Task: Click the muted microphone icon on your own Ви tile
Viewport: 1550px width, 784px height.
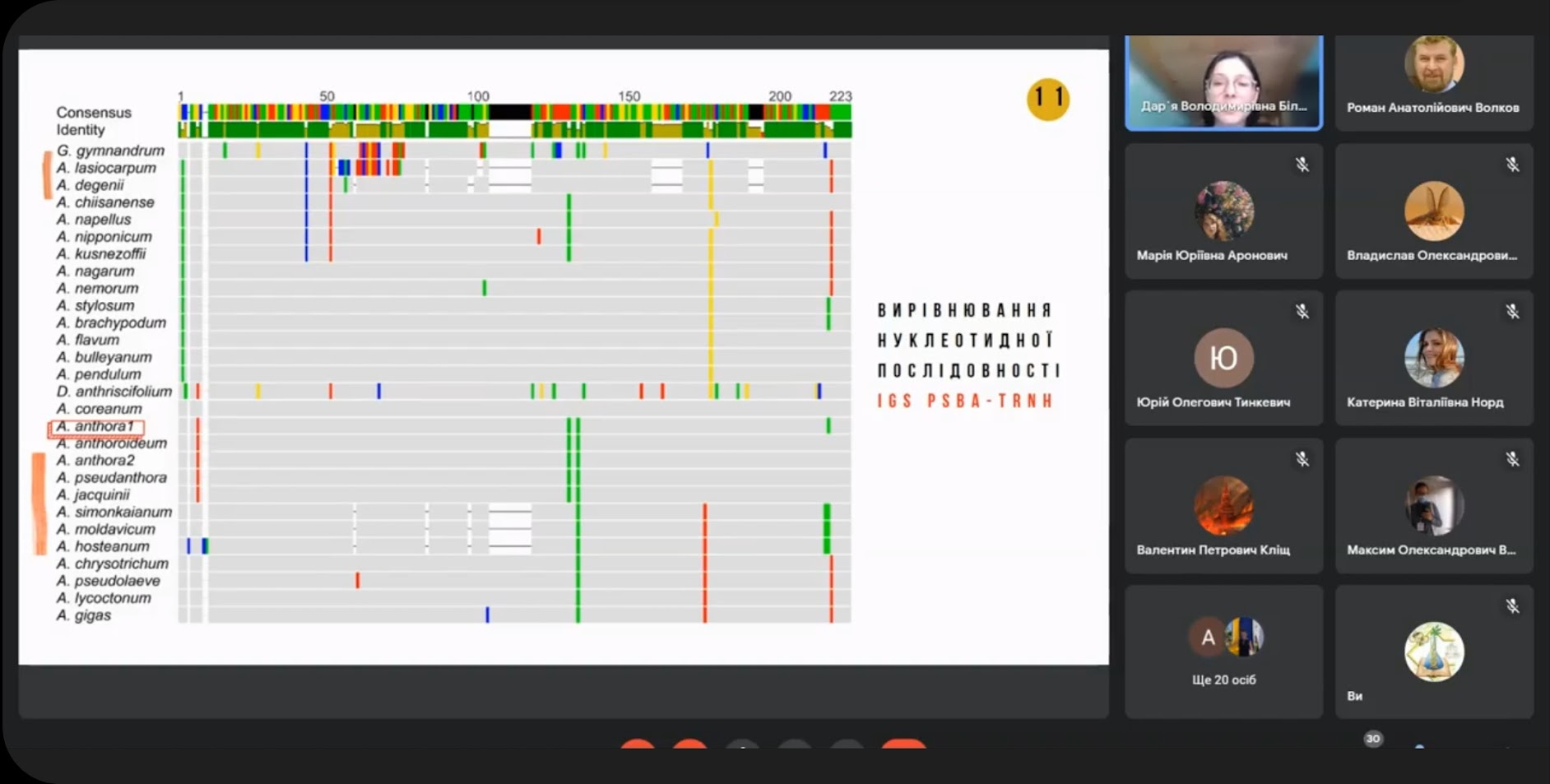Action: pos(1512,606)
